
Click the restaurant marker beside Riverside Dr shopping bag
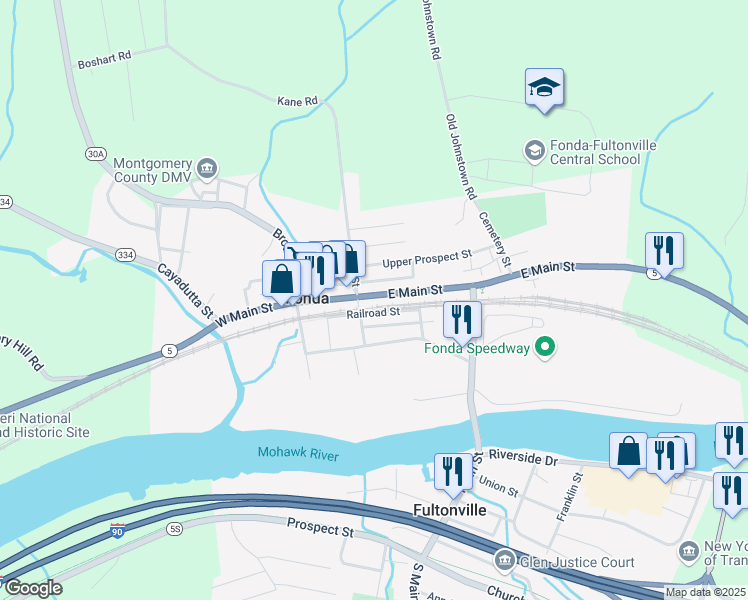point(665,459)
